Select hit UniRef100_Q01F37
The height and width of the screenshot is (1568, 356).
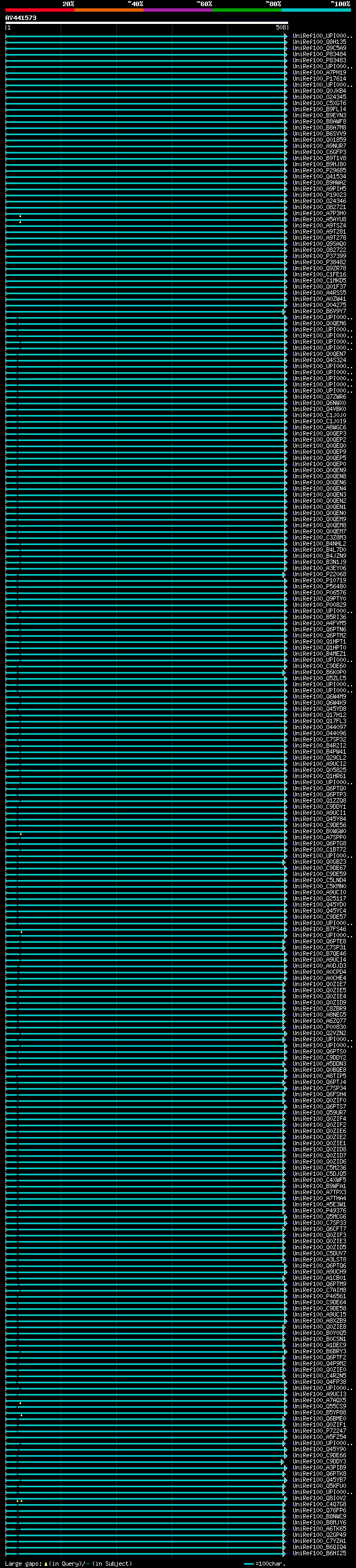319,286
